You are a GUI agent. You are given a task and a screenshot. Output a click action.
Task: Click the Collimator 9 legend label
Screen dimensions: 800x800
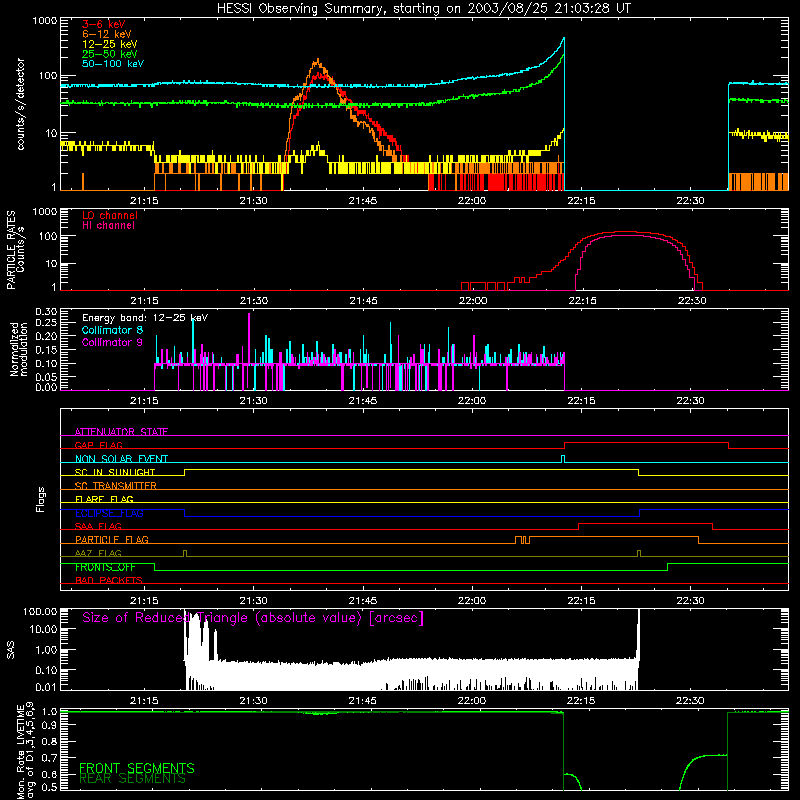tap(112, 342)
